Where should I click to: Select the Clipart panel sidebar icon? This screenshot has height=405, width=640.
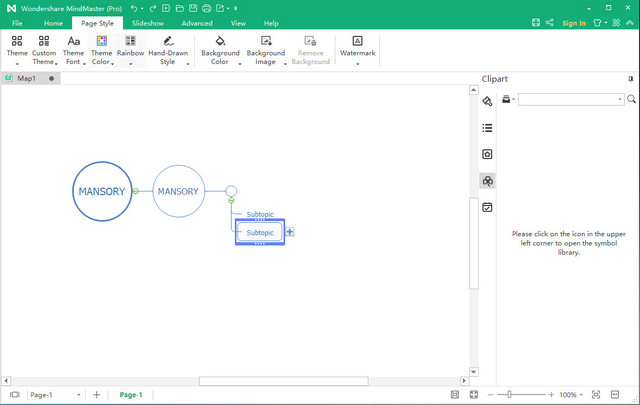[x=487, y=181]
